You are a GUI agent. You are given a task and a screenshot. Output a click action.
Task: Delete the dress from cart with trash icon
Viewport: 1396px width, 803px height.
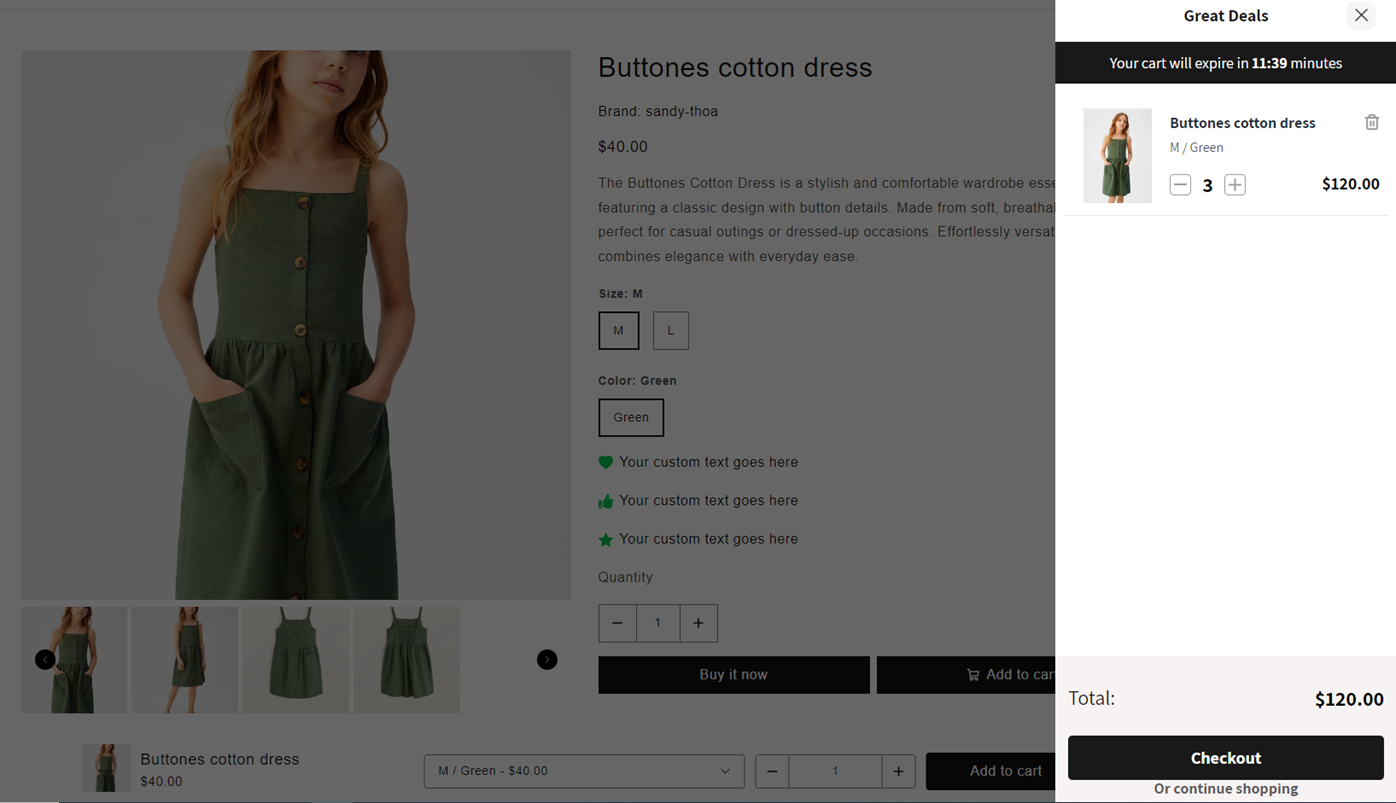[1371, 122]
